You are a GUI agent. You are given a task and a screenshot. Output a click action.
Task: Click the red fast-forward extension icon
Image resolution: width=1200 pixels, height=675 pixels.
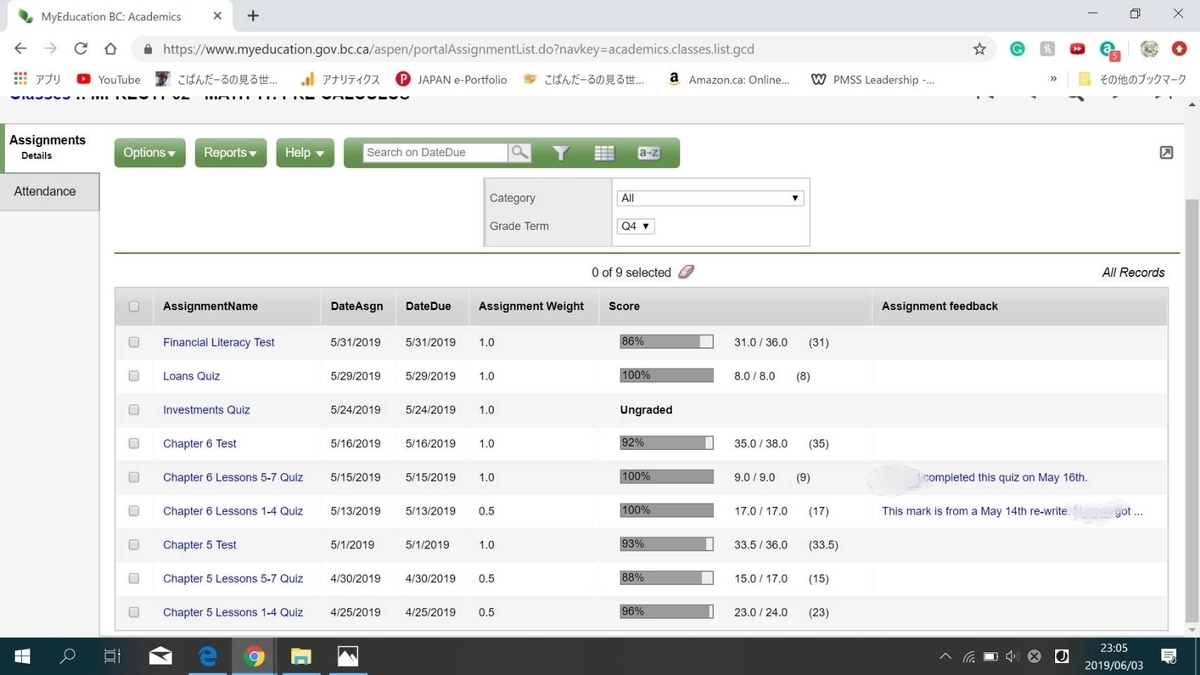coord(1077,48)
